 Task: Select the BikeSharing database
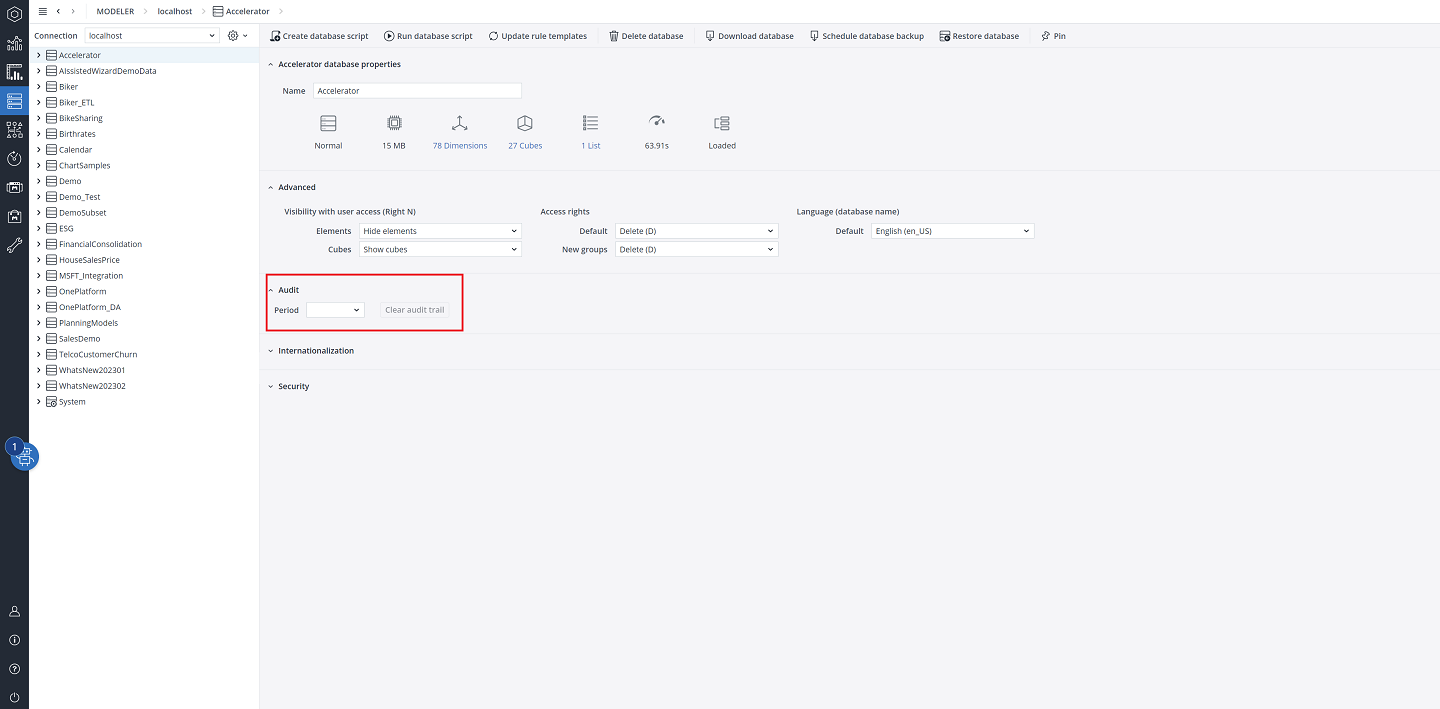pyautogui.click(x=80, y=118)
